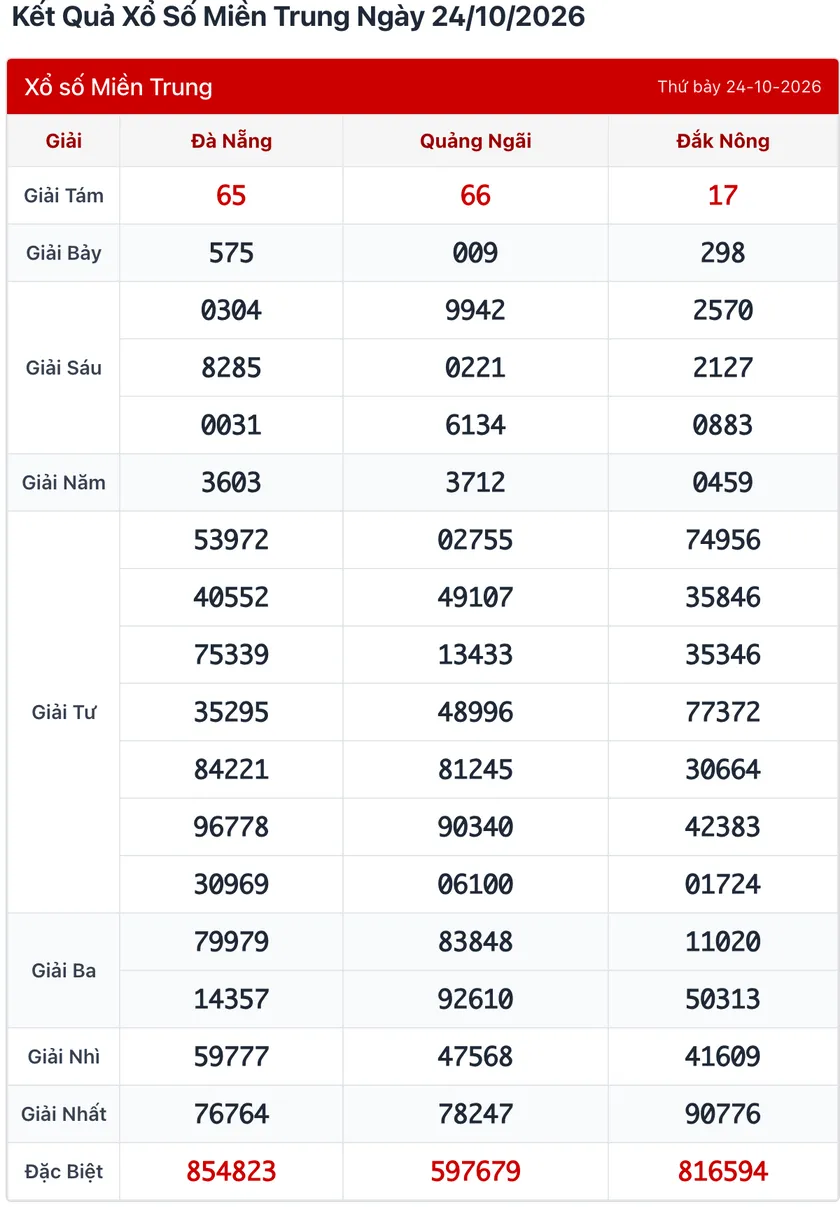
Task: Click first prize number 76764
Action: [231, 1114]
